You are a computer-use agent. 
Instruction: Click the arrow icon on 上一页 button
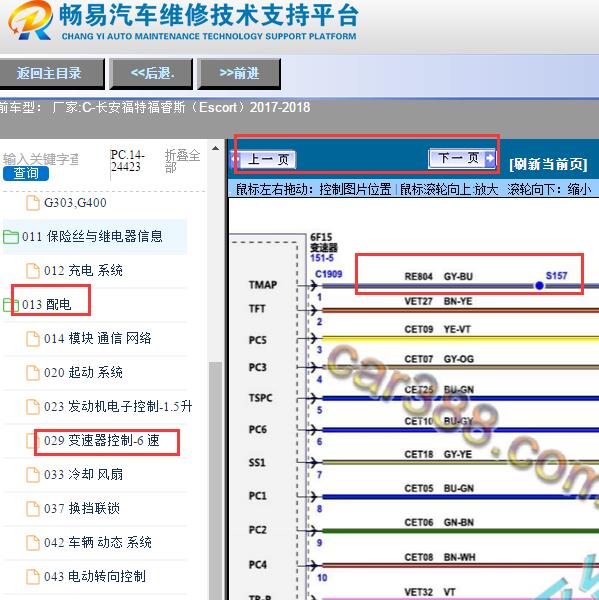point(235,160)
